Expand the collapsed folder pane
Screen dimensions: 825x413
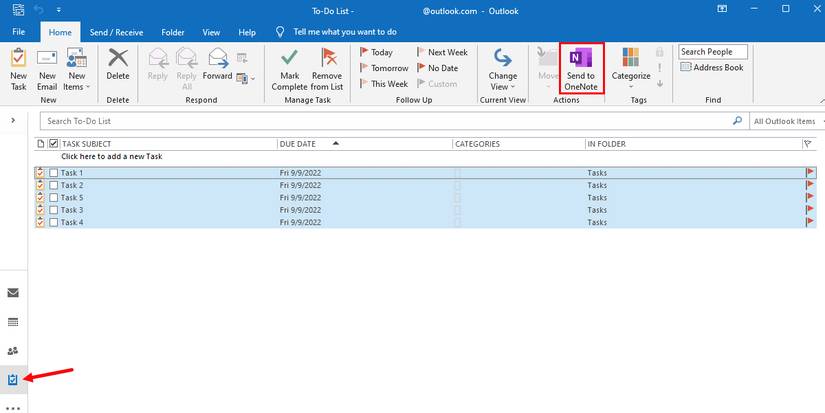point(13,120)
